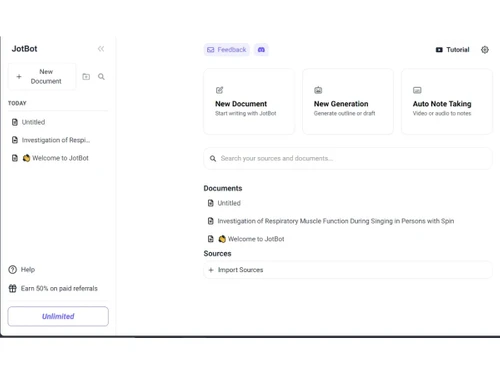The image size is (500, 375).
Task: Click document icon beside sidebar Investigation of Respi
Action: (x=15, y=140)
